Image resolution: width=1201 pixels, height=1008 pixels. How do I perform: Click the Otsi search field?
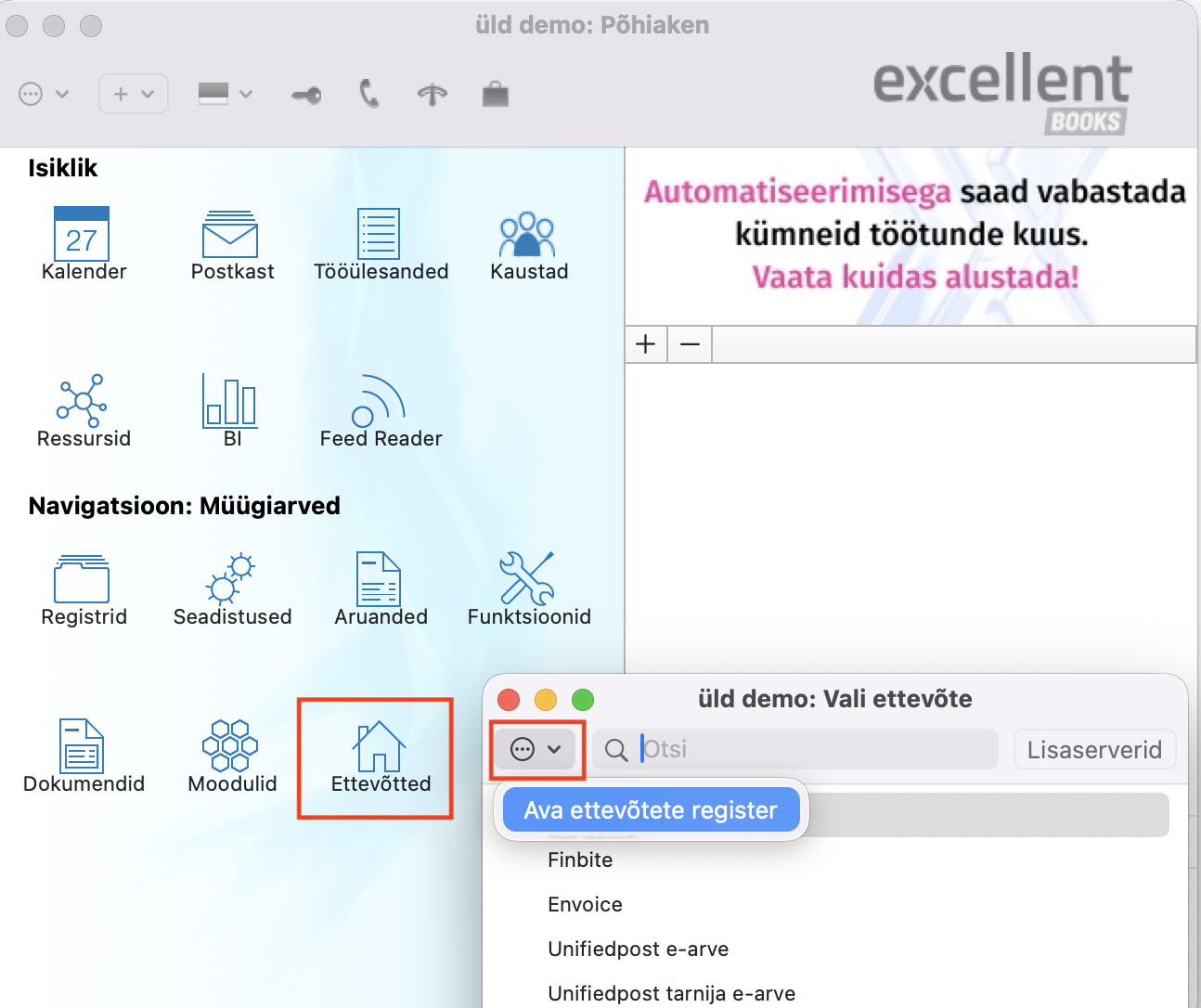(795, 749)
